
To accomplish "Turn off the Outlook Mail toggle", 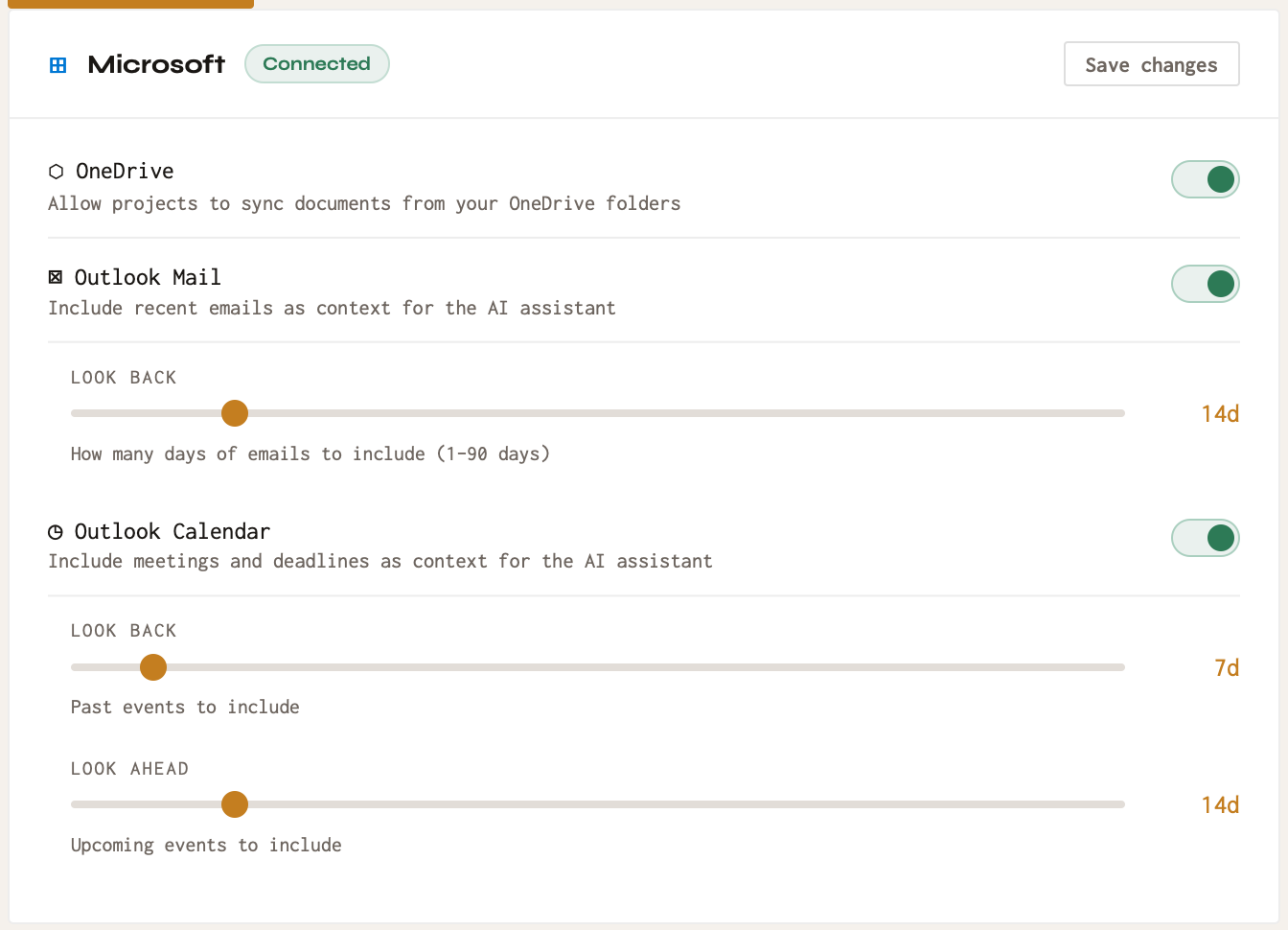I will (x=1206, y=284).
